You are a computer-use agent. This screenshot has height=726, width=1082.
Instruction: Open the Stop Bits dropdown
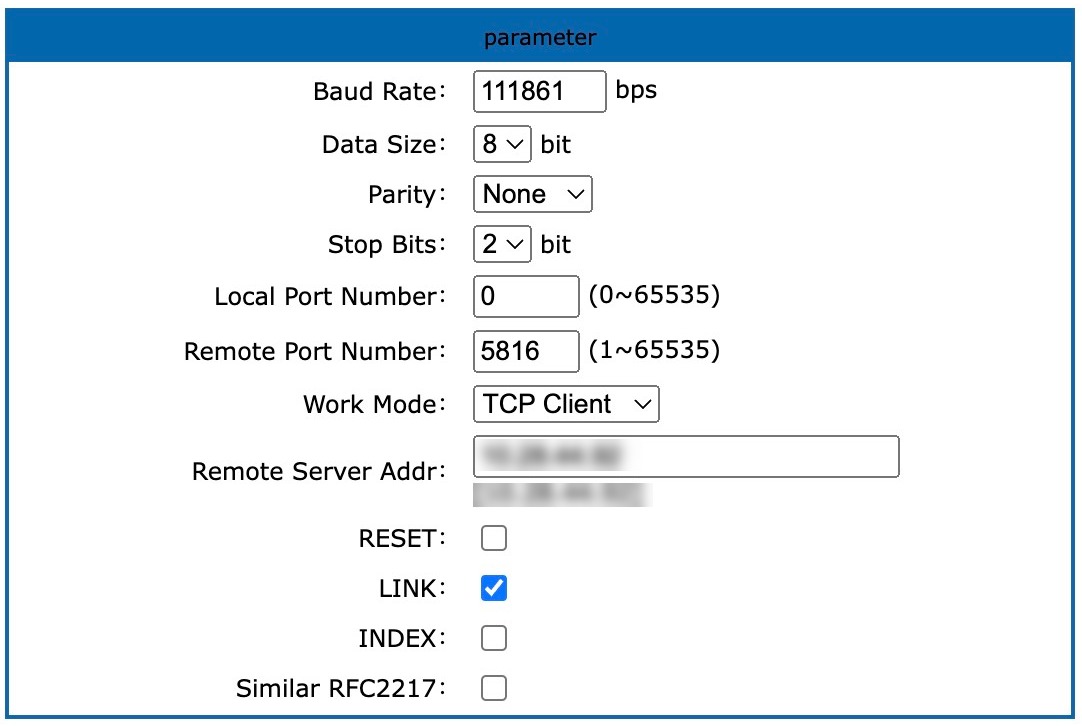[x=502, y=244]
